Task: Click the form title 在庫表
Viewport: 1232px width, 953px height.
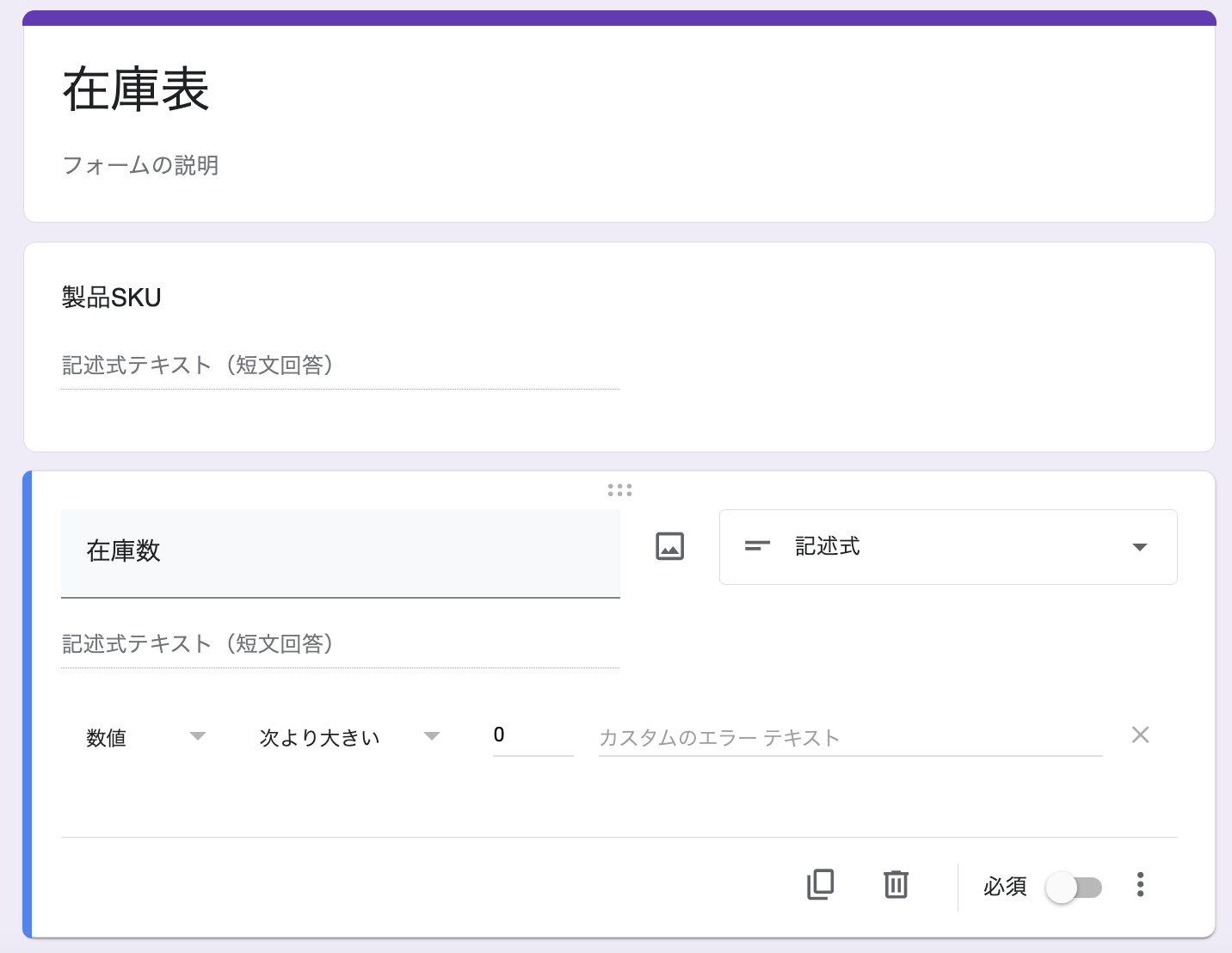Action: pyautogui.click(x=136, y=90)
